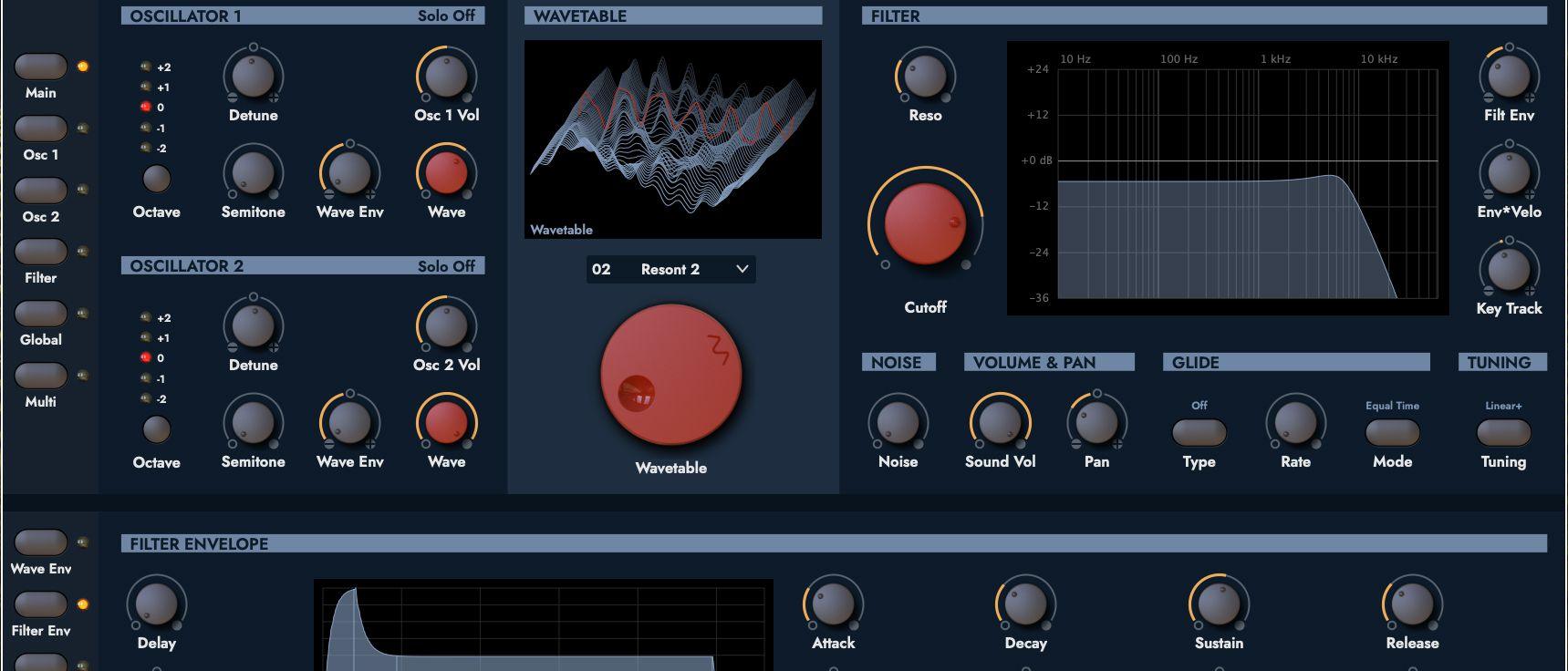This screenshot has width=1568, height=671.
Task: Click the minus icon under Filt Env knob
Action: click(x=1489, y=97)
